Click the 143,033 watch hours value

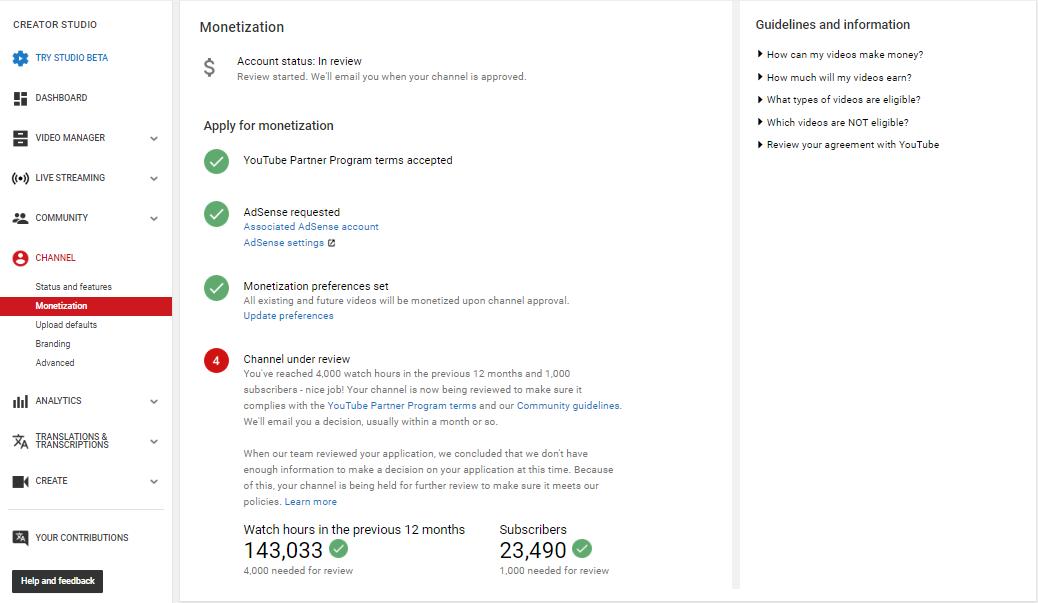(283, 550)
